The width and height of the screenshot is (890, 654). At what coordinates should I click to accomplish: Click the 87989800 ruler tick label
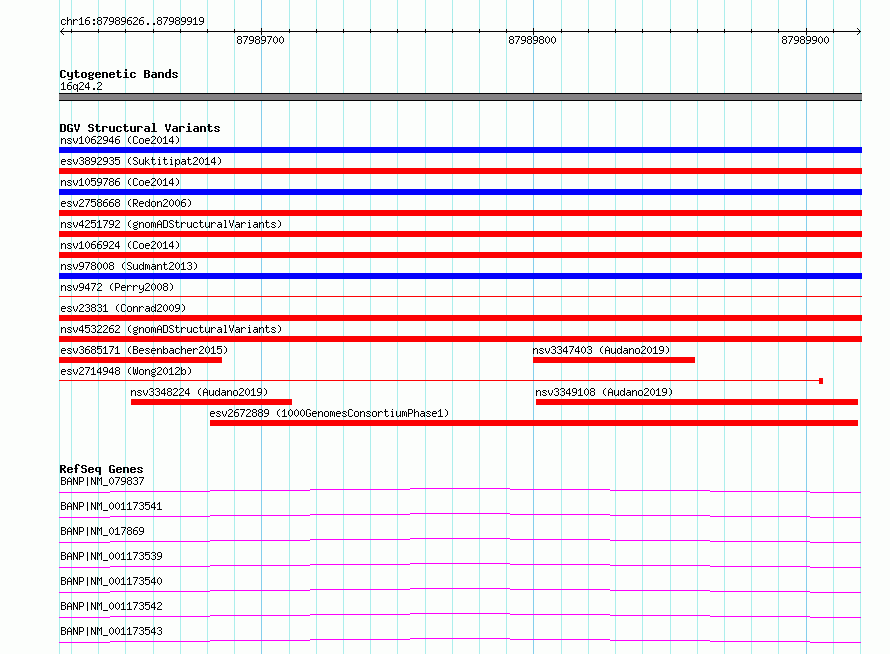532,40
